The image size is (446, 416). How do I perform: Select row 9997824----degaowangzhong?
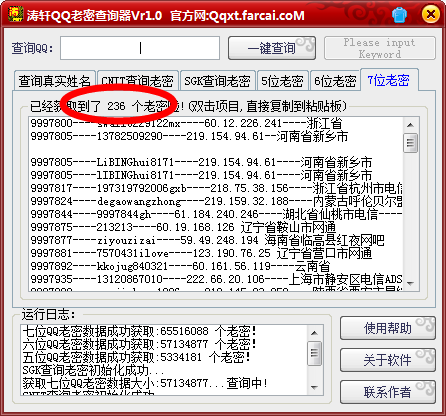click(x=216, y=201)
